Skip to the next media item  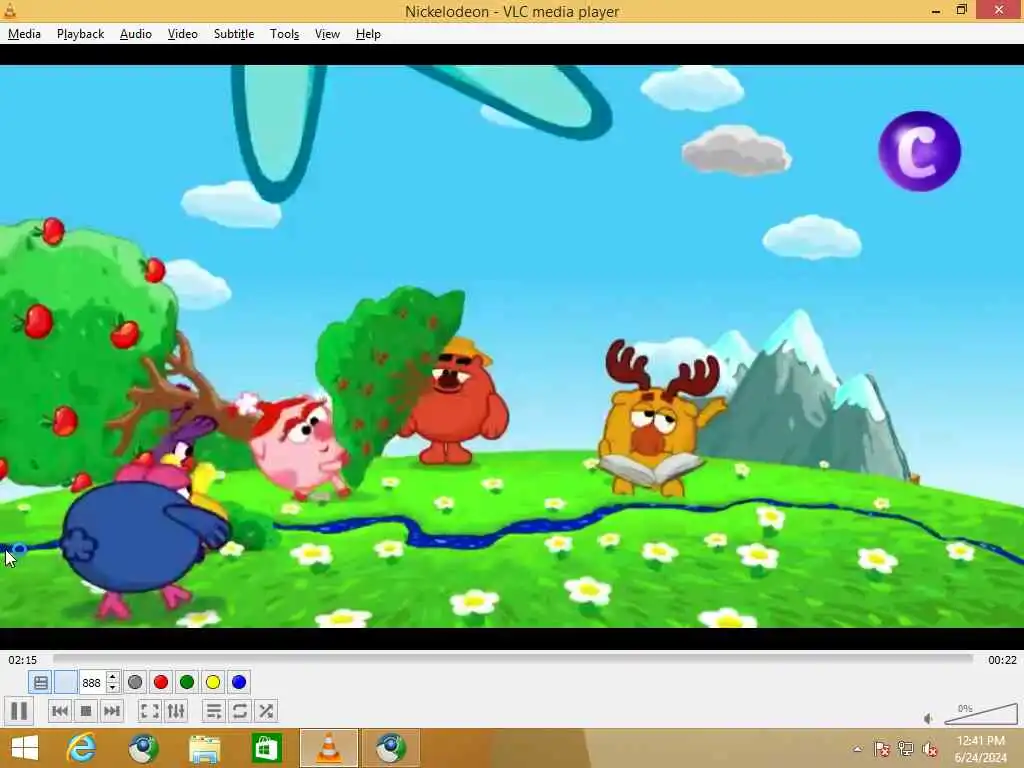click(112, 711)
